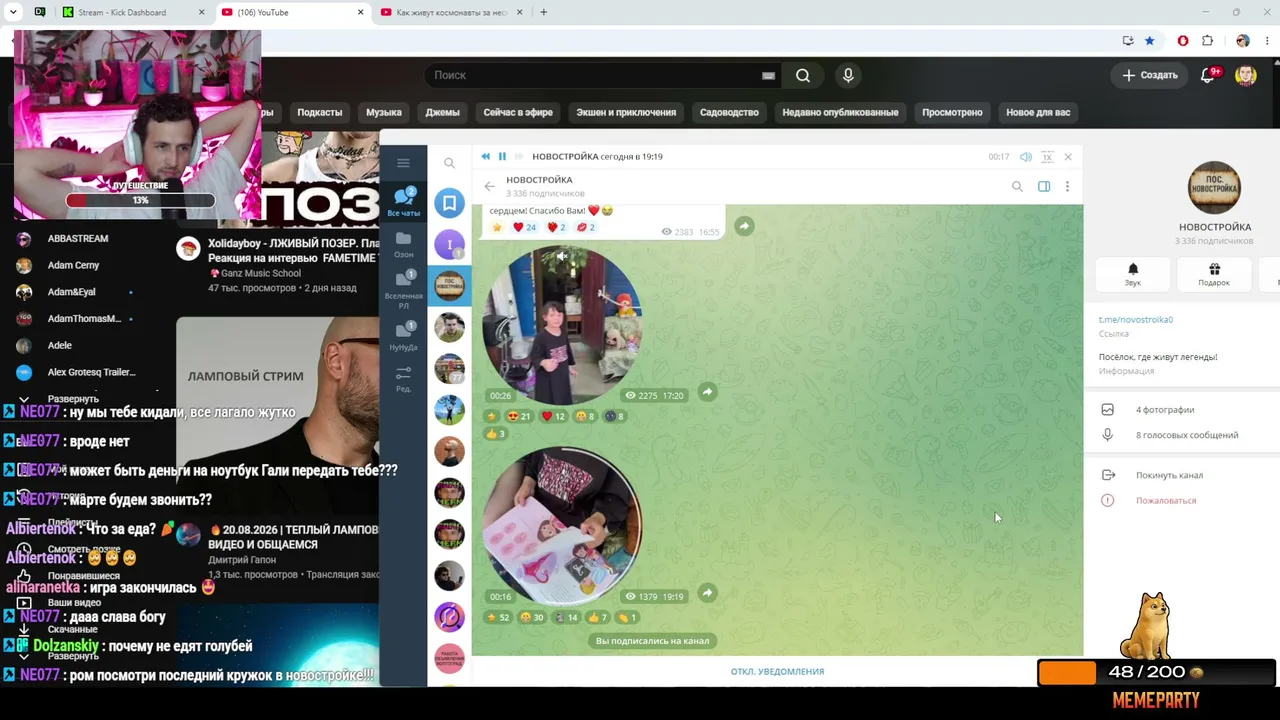Open Saved Messages bookmark chat
Image resolution: width=1280 pixels, height=720 pixels.
[x=449, y=203]
